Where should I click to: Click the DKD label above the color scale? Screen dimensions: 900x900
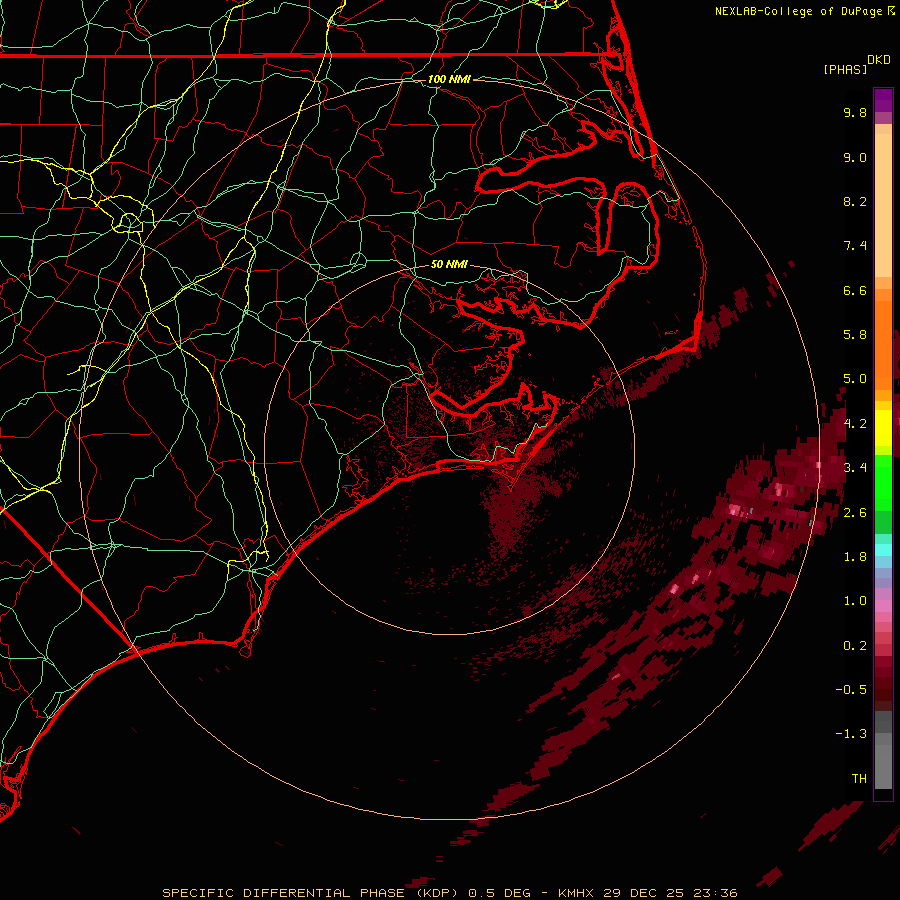879,60
